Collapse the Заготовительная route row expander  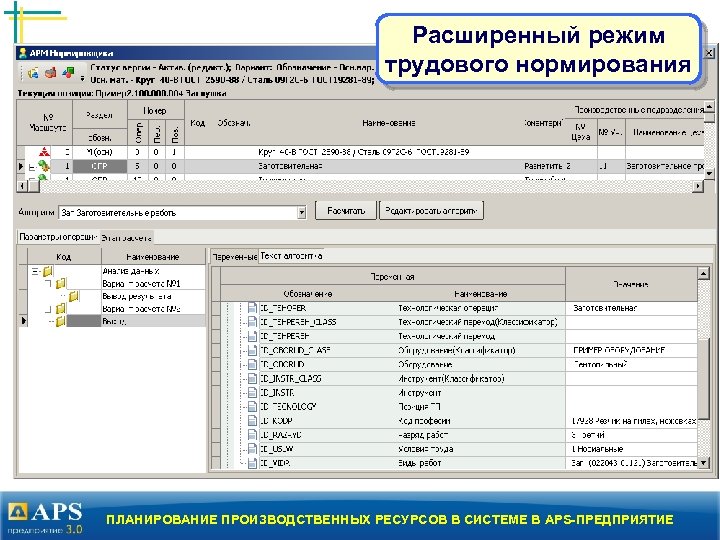click(31, 168)
